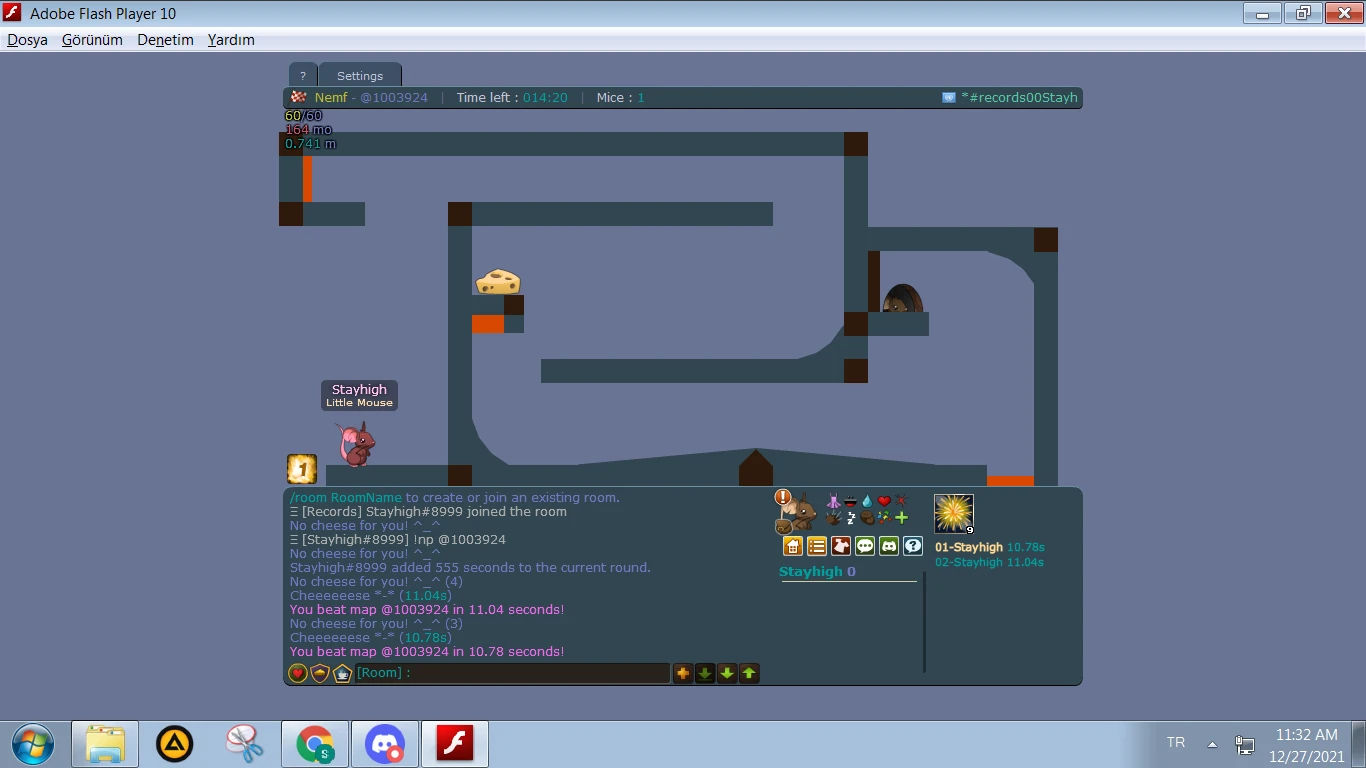The height and width of the screenshot is (768, 1366).
Task: Open the Dosya menu
Action: pyautogui.click(x=28, y=40)
